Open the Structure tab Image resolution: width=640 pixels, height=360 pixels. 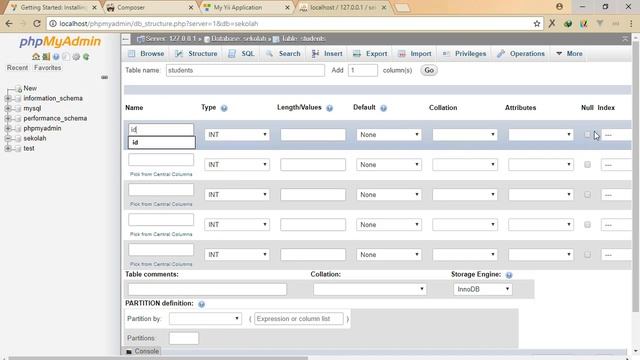pos(196,54)
